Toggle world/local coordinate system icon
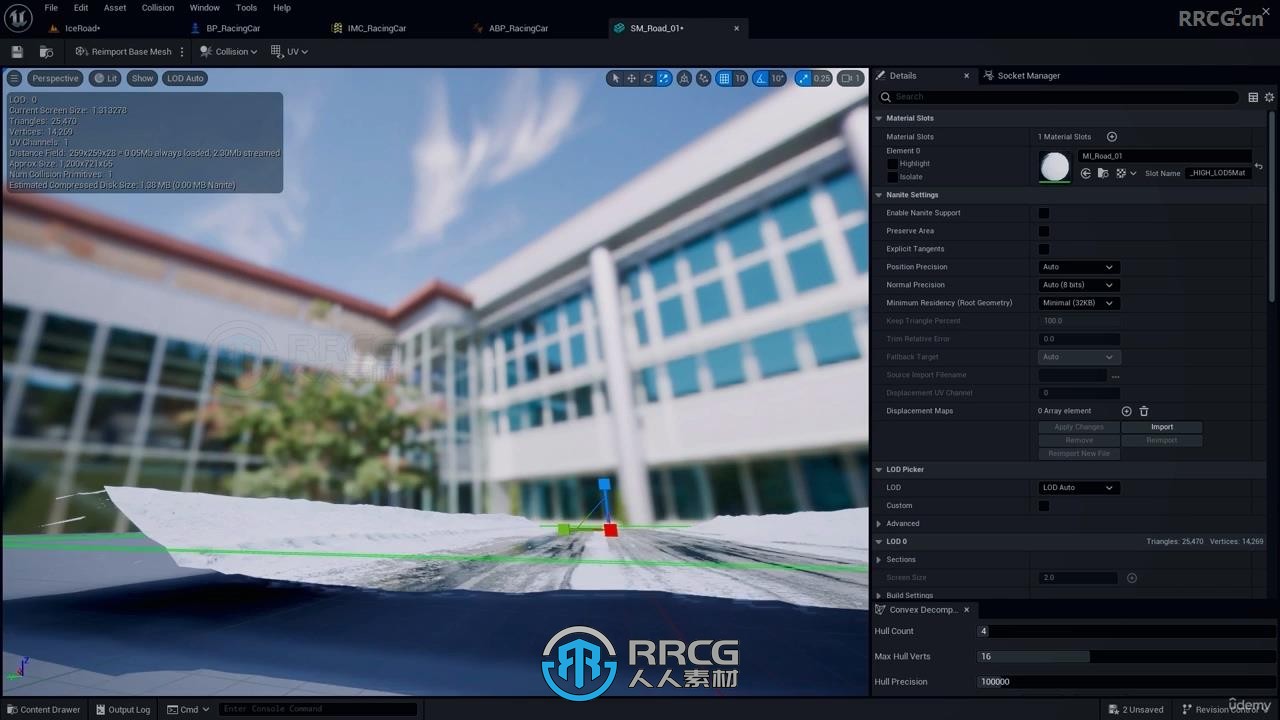The image size is (1280, 720). [684, 78]
